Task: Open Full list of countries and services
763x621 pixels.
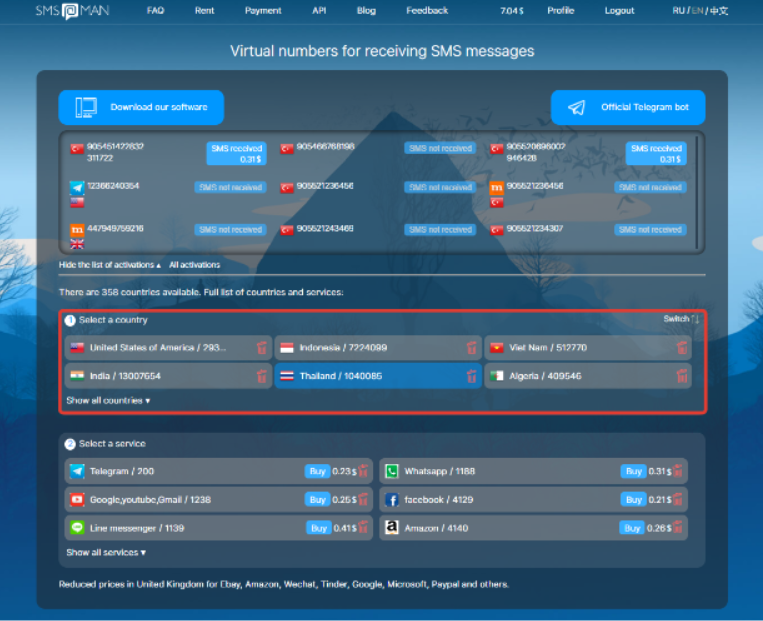Action: (x=273, y=292)
